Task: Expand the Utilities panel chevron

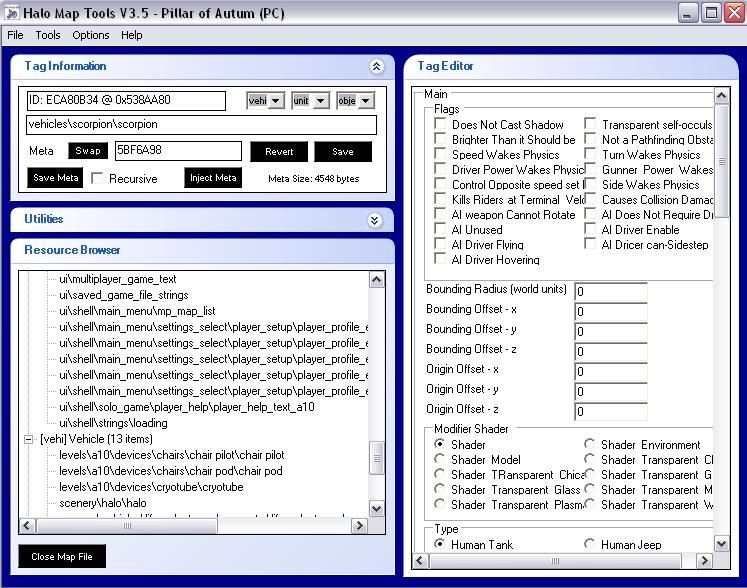Action: 375,220
